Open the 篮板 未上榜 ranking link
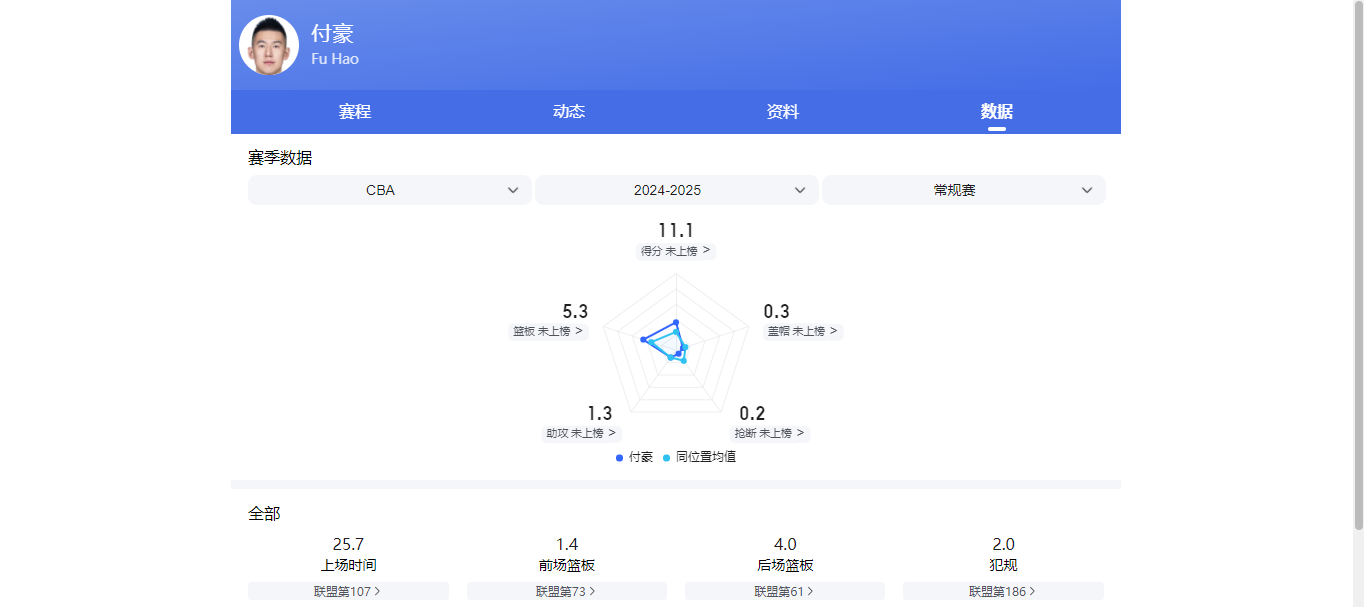Viewport: 1364px width, 607px height. coord(549,331)
